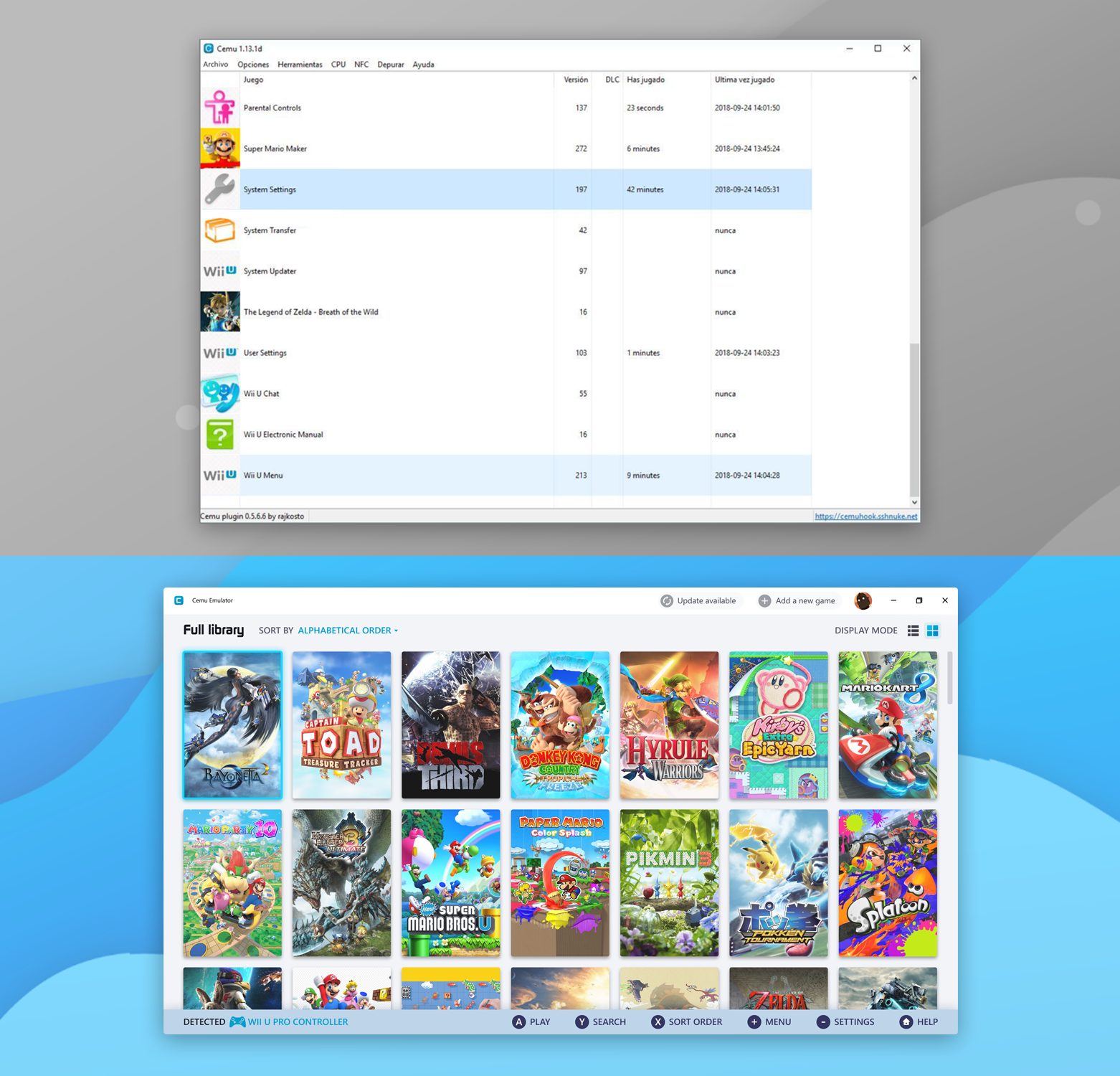Click the User Settings Wii U icon

click(x=220, y=353)
